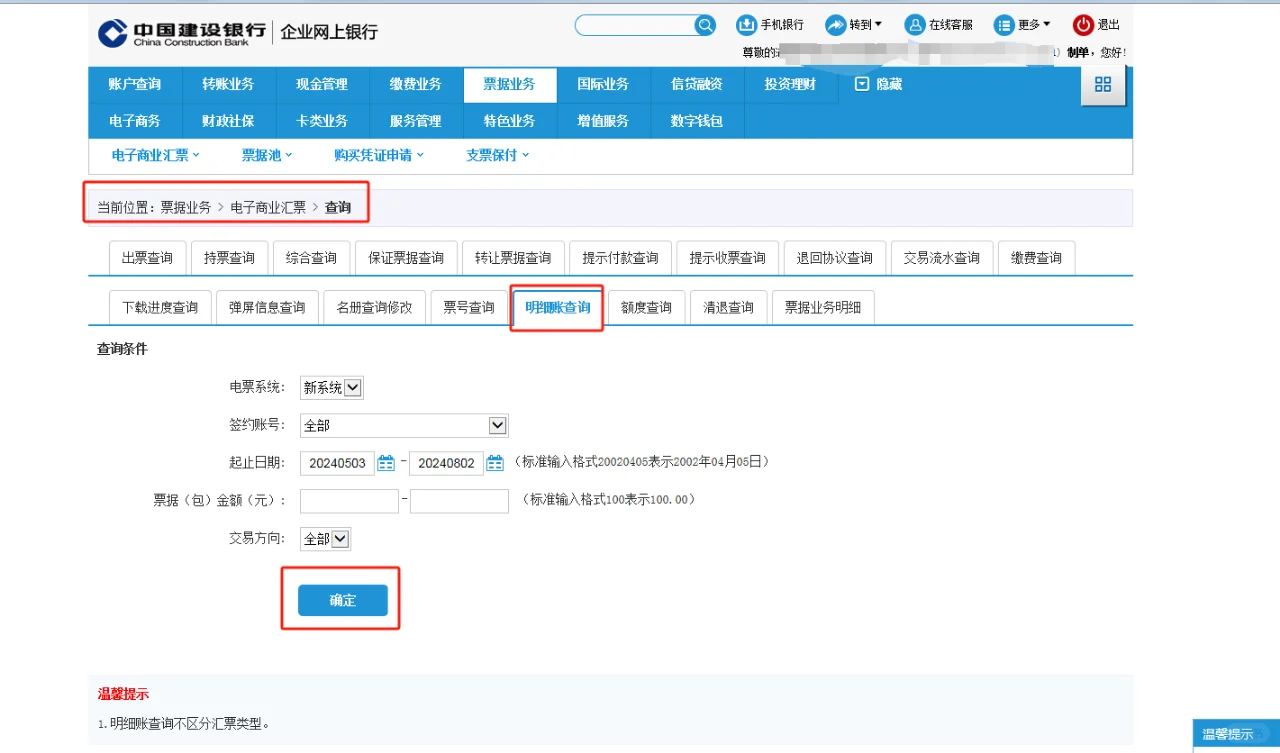Image resolution: width=1280 pixels, height=753 pixels.
Task: Open the 电票系统 system dropdown
Action: 354,387
